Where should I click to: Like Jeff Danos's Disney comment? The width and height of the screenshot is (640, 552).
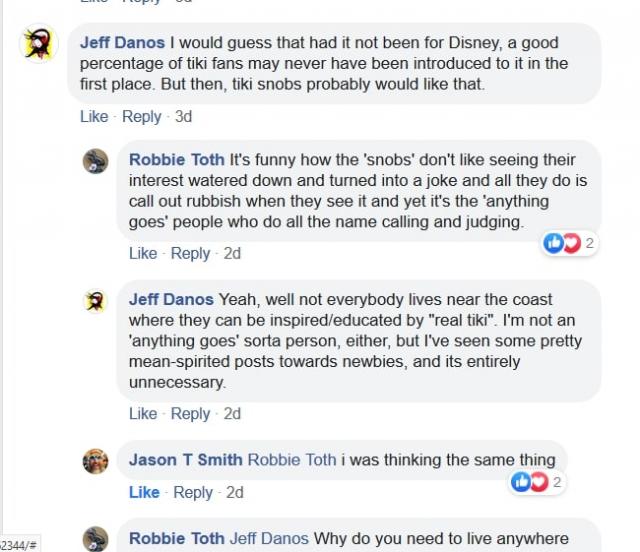pyautogui.click(x=93, y=116)
